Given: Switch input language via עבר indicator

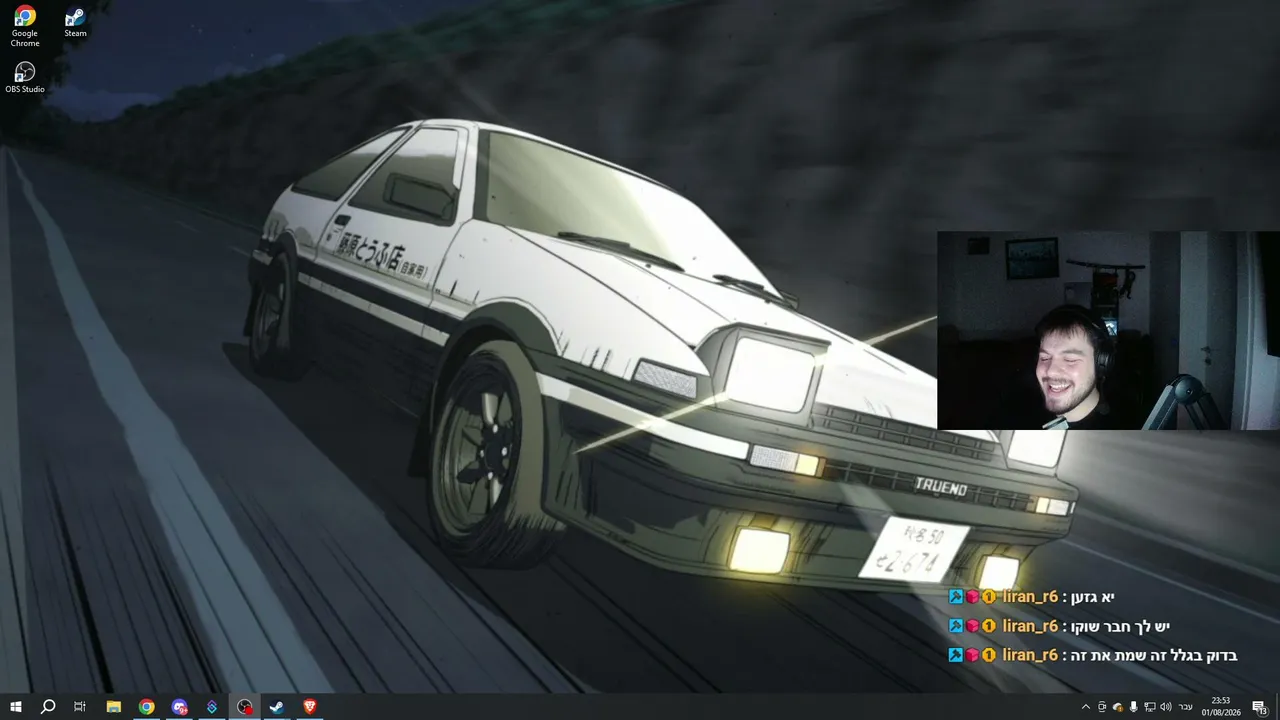Looking at the screenshot, I should (x=1186, y=707).
